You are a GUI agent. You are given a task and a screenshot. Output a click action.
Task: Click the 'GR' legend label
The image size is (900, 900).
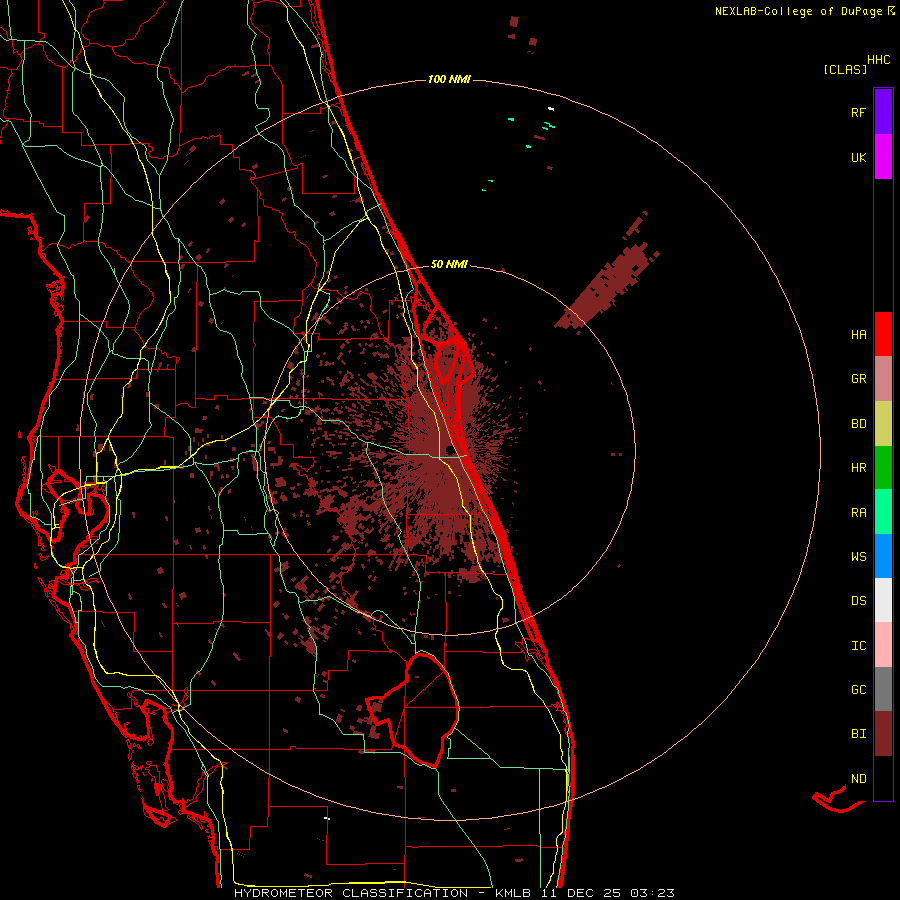[858, 379]
